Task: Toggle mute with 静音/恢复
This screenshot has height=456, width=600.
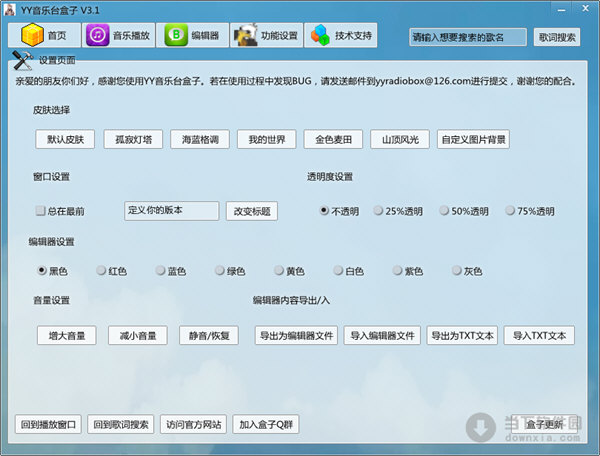Action: (209, 335)
